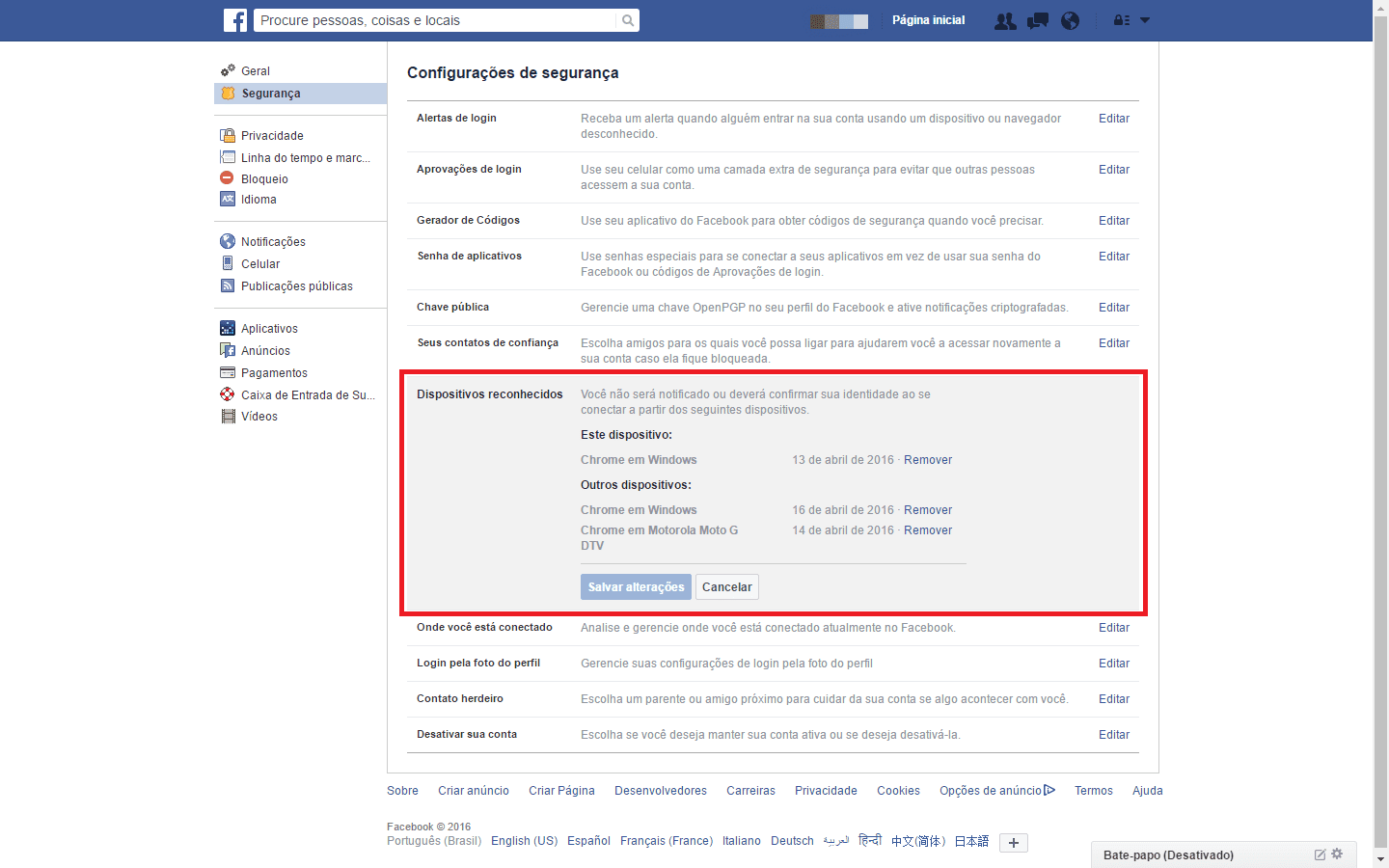Open the messages icon in top bar
This screenshot has width=1389, height=868.
(1038, 20)
